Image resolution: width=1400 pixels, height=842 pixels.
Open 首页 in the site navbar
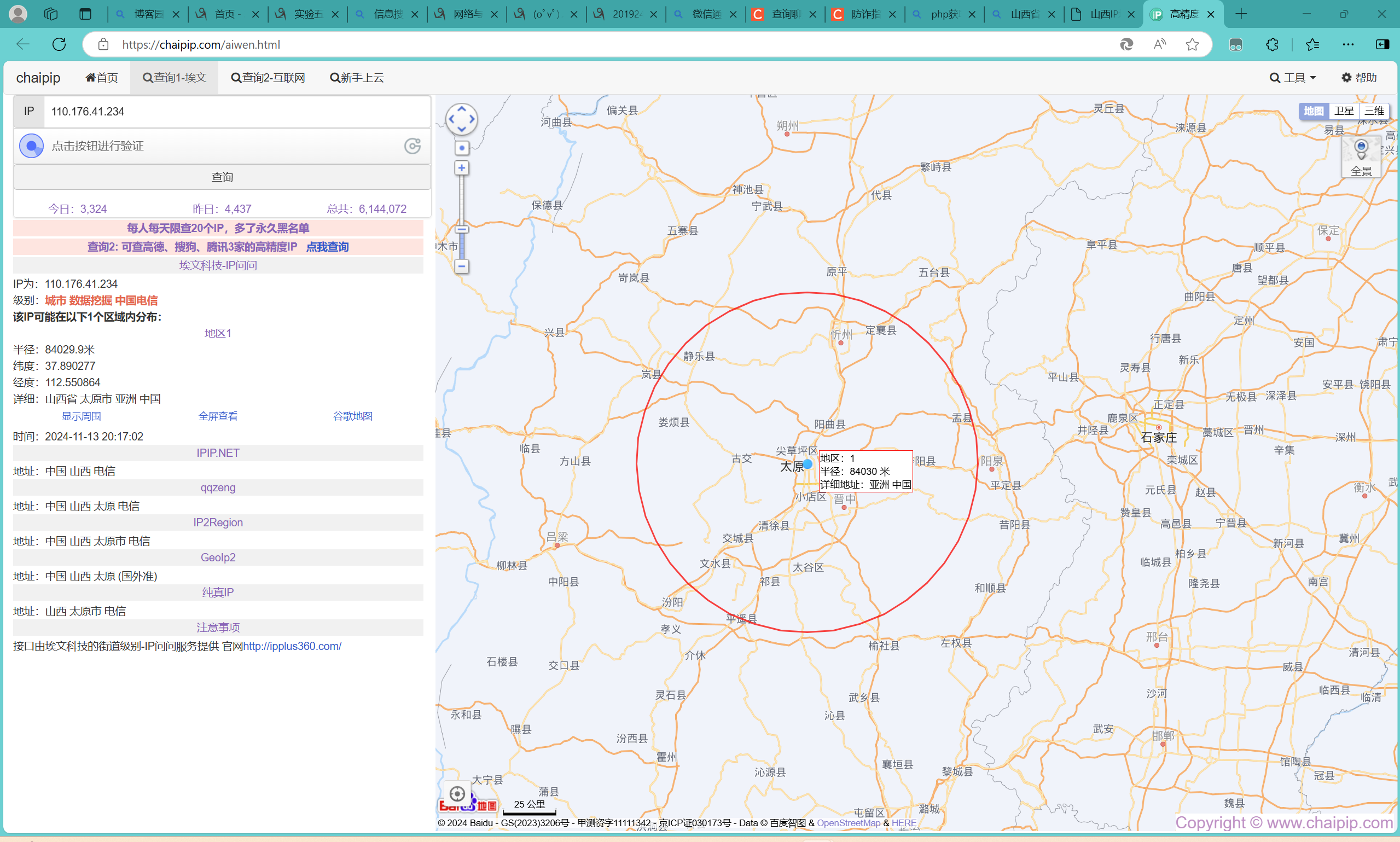[x=102, y=78]
